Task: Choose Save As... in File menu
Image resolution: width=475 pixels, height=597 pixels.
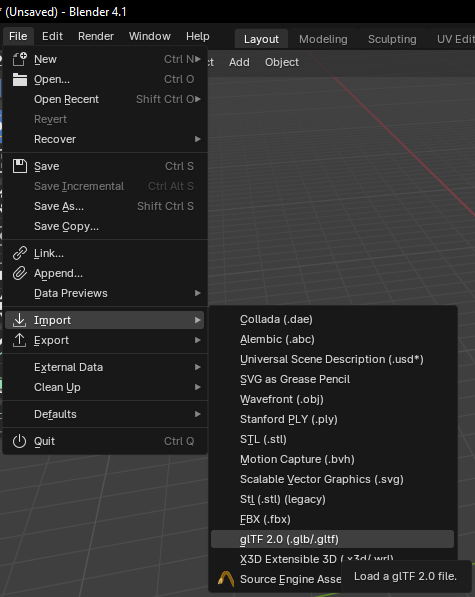Action: tap(105, 206)
